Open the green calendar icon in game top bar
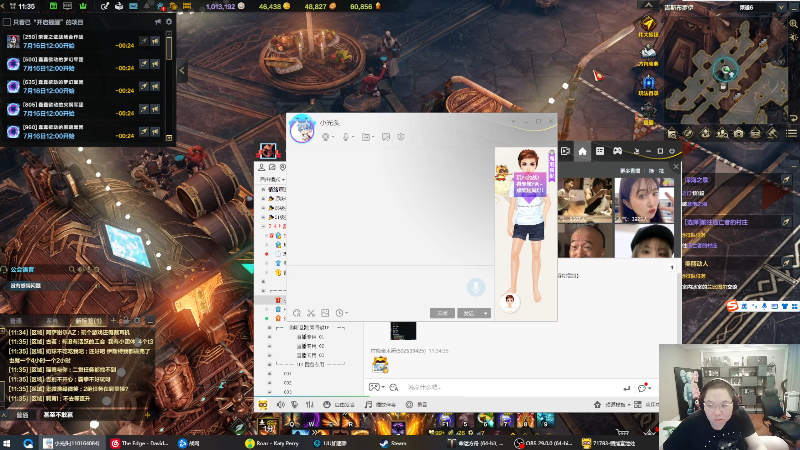 point(53,6)
